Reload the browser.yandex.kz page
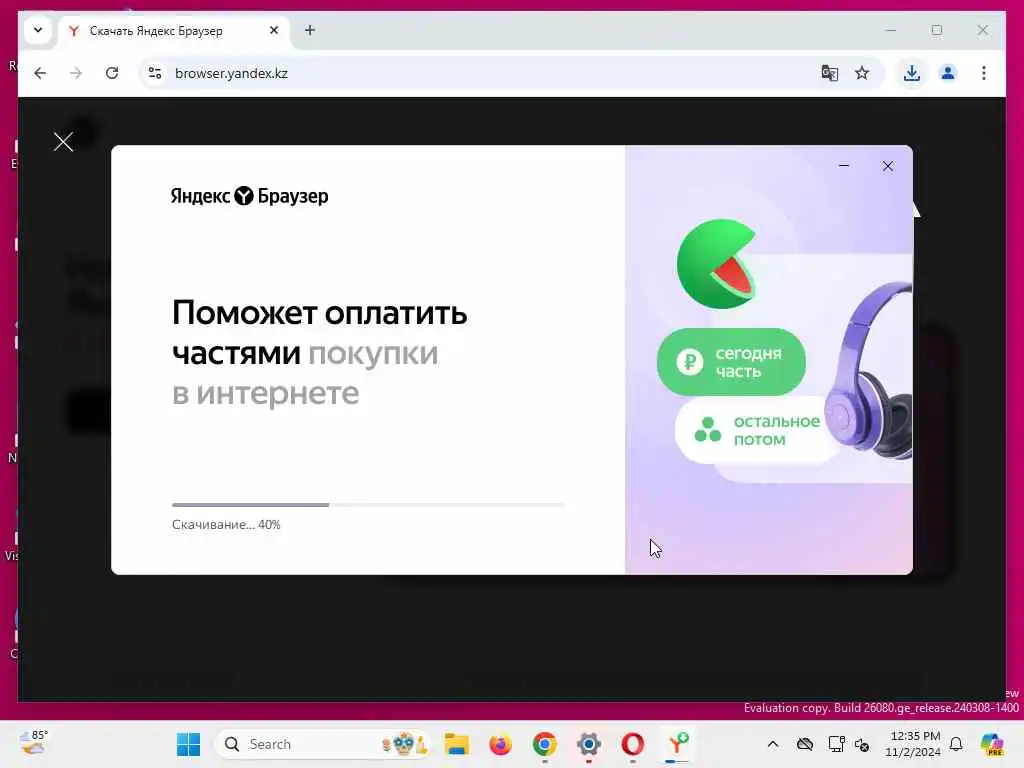 pos(112,73)
